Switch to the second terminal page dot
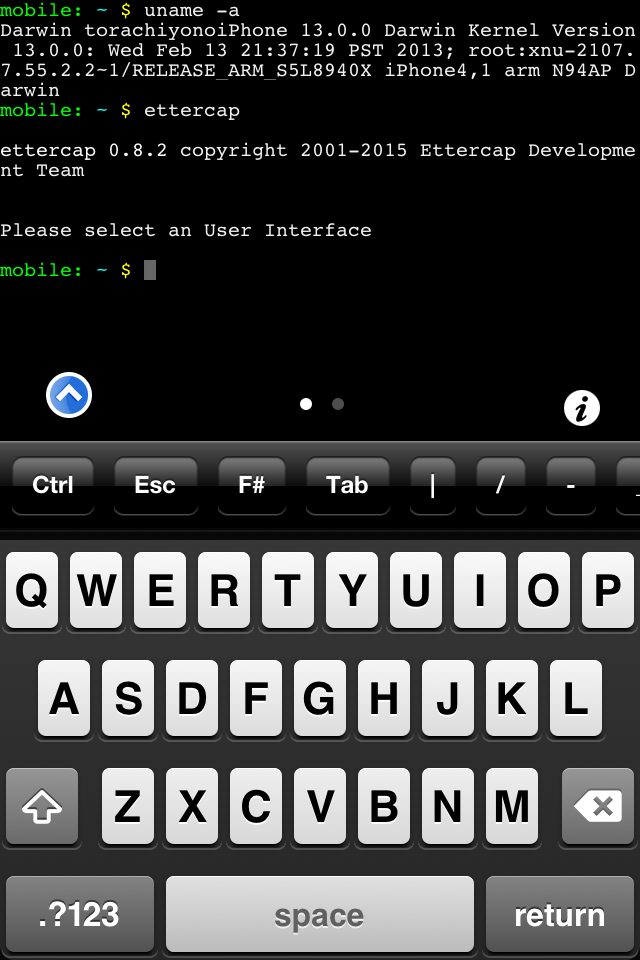The image size is (640, 960). [337, 404]
